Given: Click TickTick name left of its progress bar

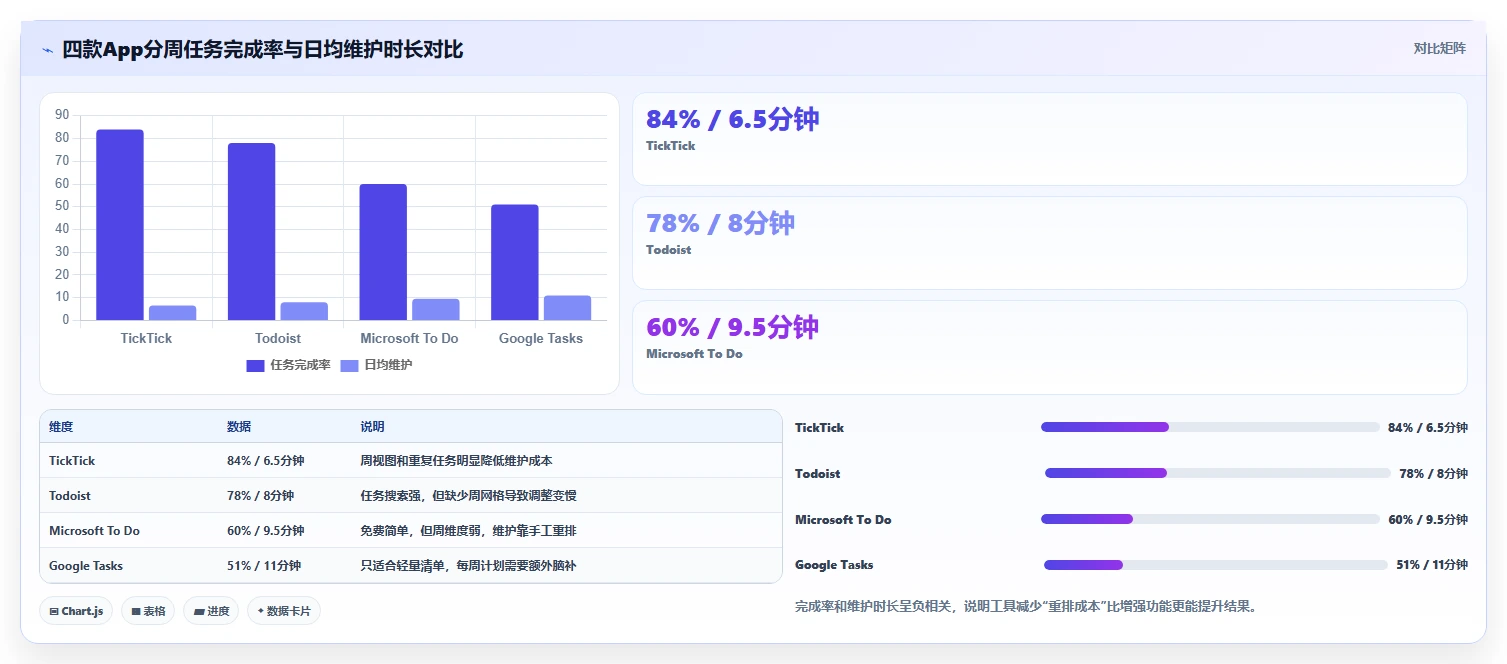Looking at the screenshot, I should pyautogui.click(x=819, y=428).
